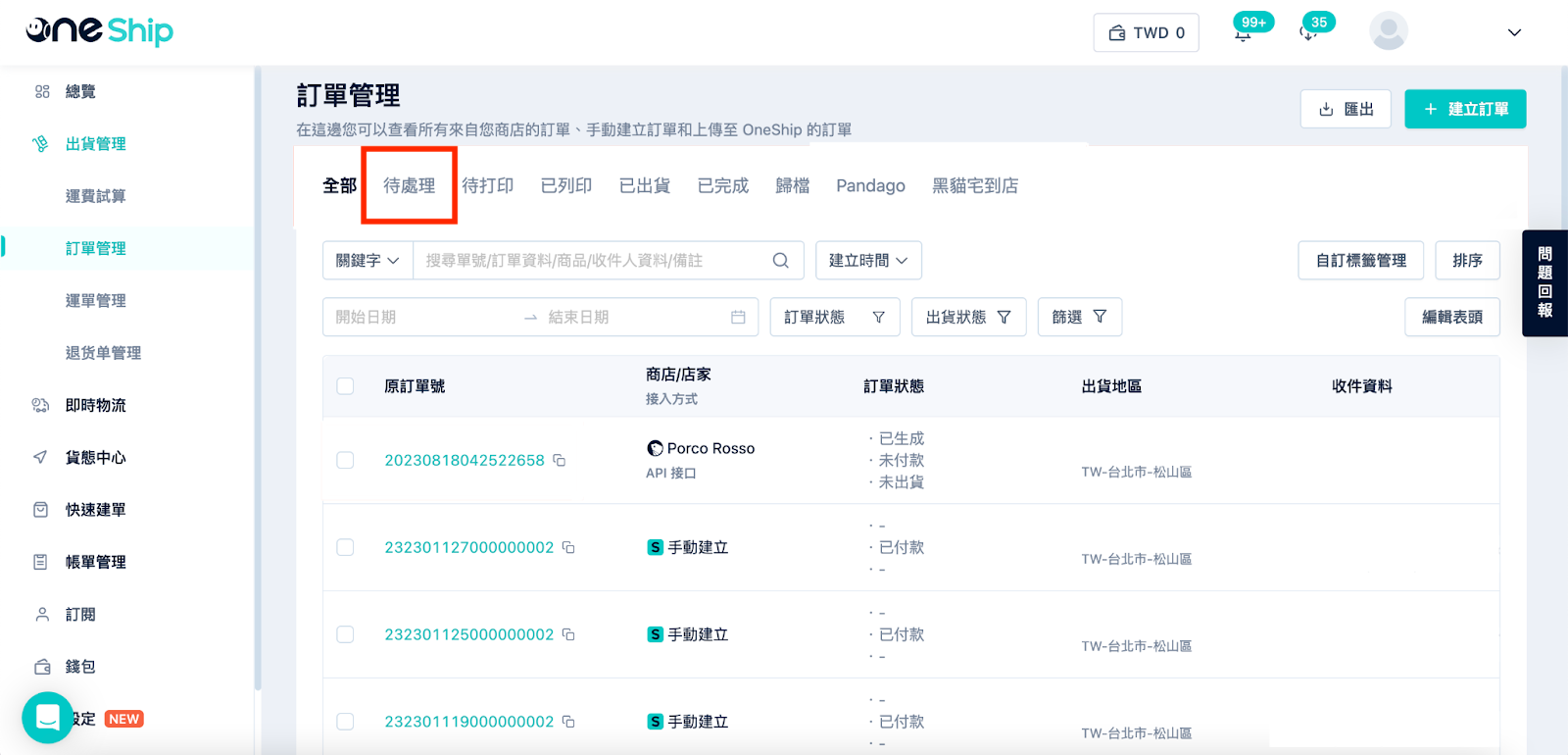
Task: Open 退货单管理 in sidebar
Action: tap(103, 353)
